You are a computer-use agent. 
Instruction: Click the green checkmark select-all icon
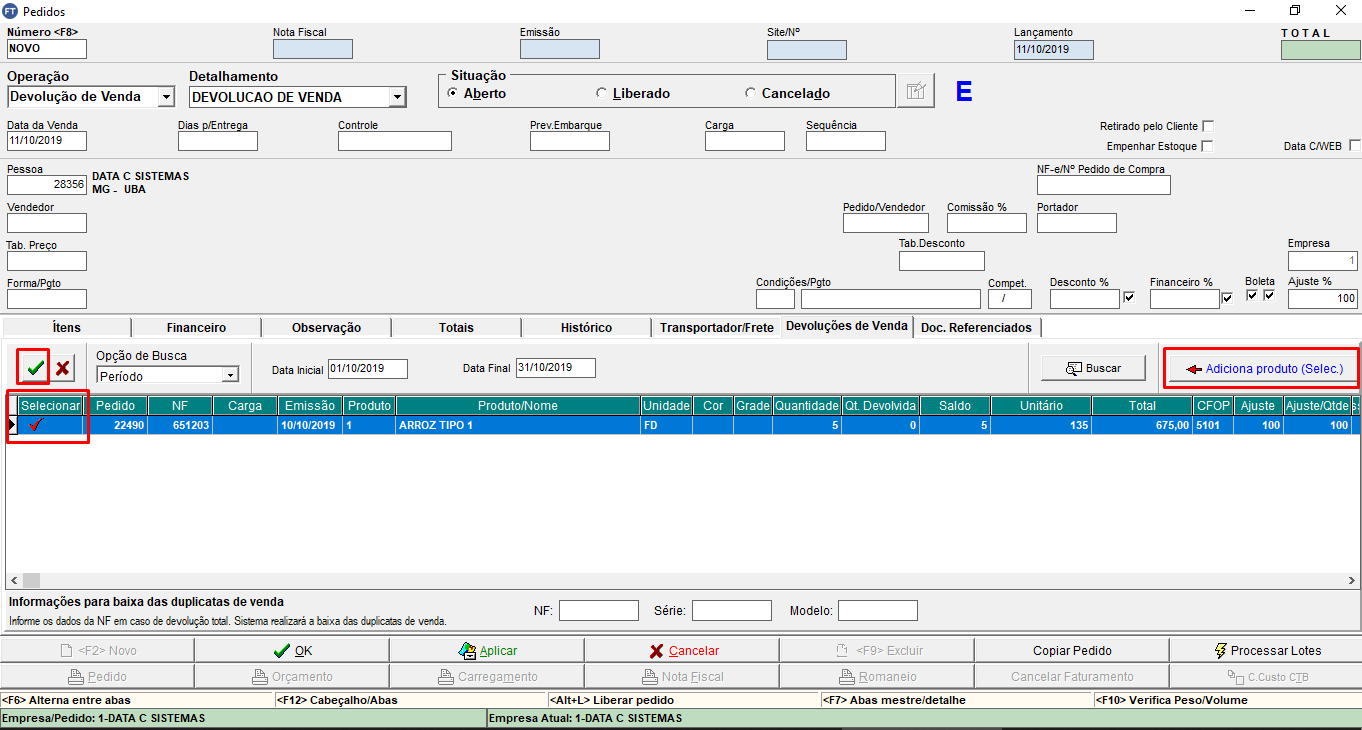(x=35, y=368)
